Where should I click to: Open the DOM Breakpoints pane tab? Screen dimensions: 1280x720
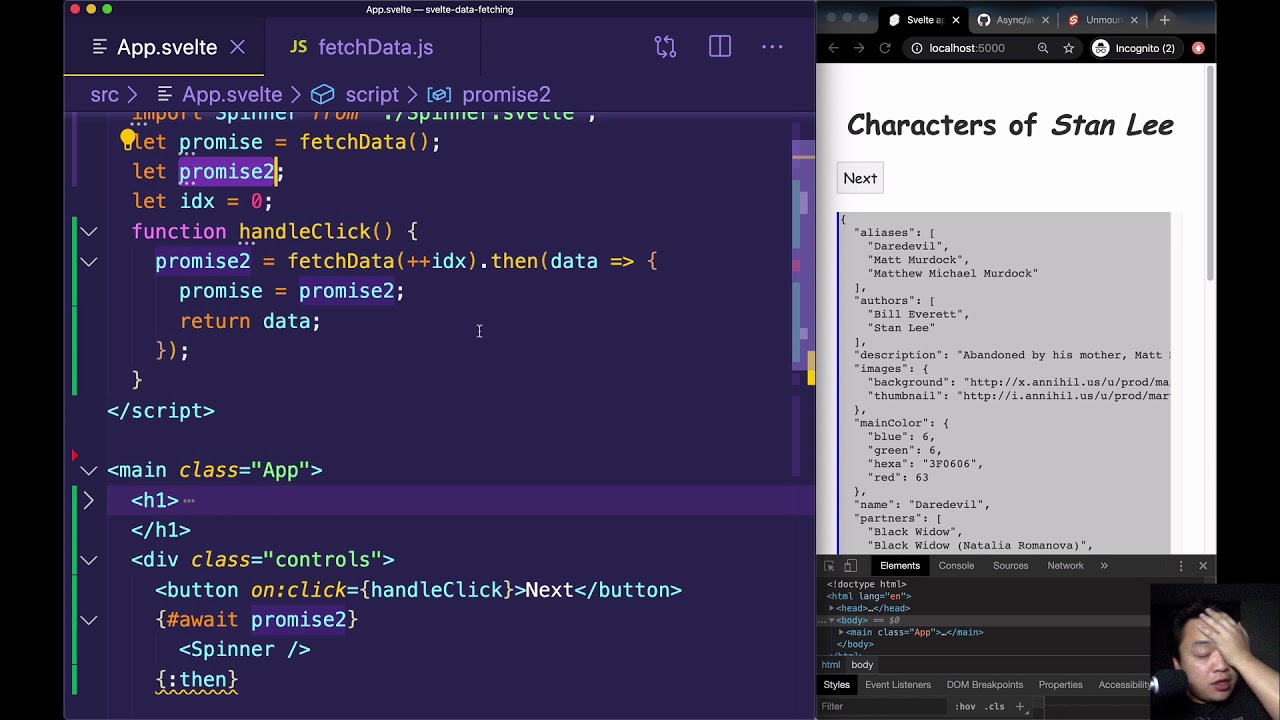click(984, 685)
